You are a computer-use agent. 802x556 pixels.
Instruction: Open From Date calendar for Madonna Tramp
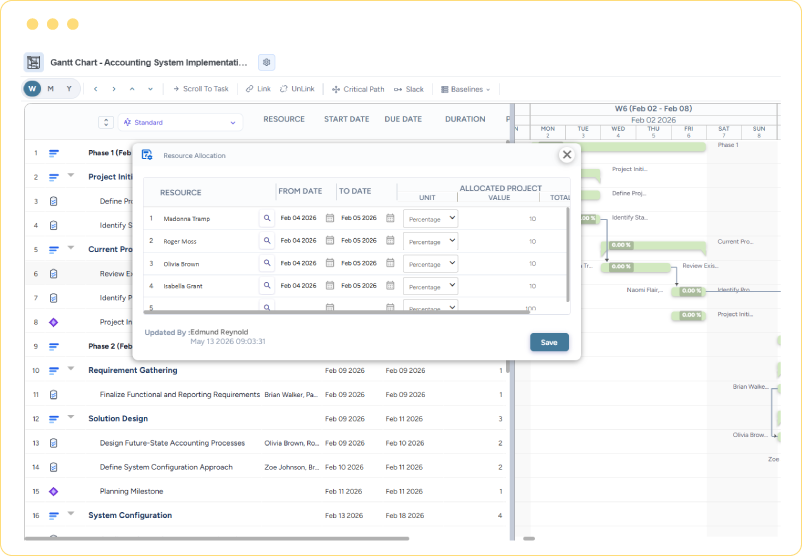(330, 218)
